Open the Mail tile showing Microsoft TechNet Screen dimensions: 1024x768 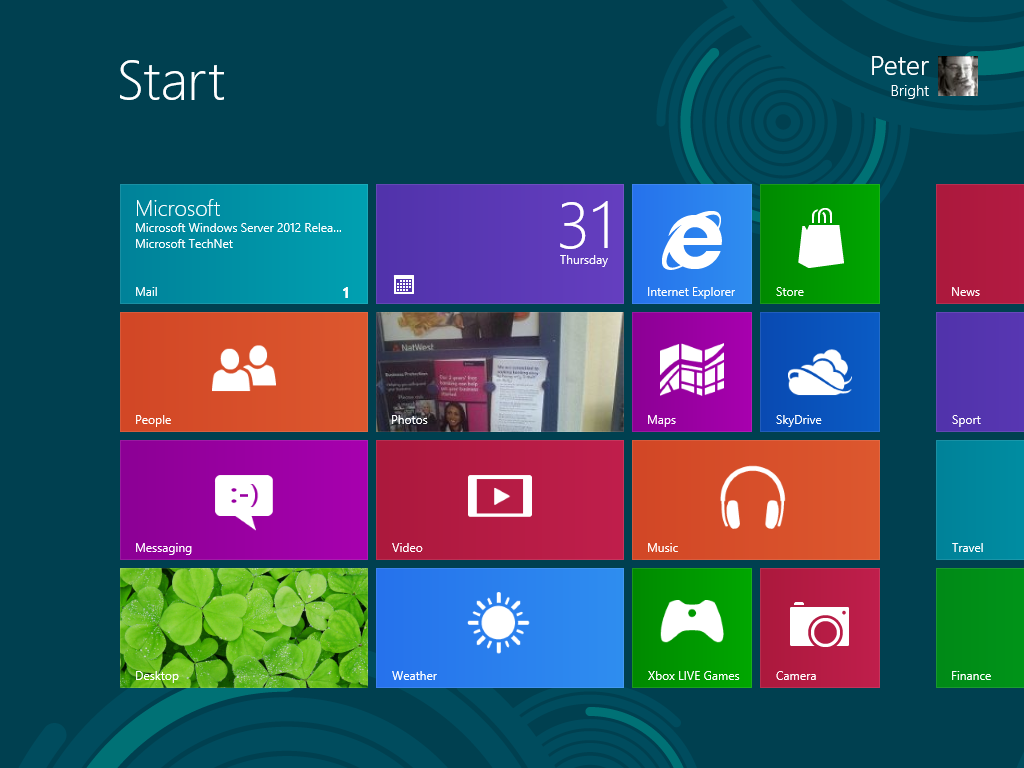[243, 243]
